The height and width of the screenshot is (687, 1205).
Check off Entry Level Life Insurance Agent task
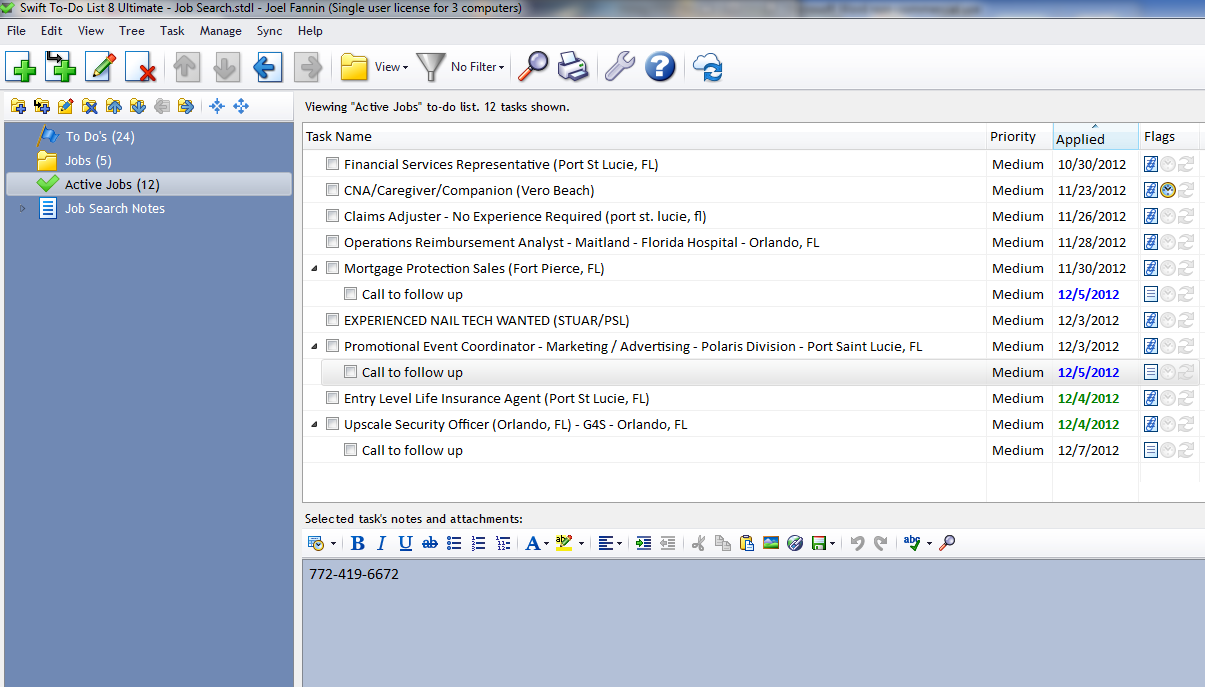333,398
